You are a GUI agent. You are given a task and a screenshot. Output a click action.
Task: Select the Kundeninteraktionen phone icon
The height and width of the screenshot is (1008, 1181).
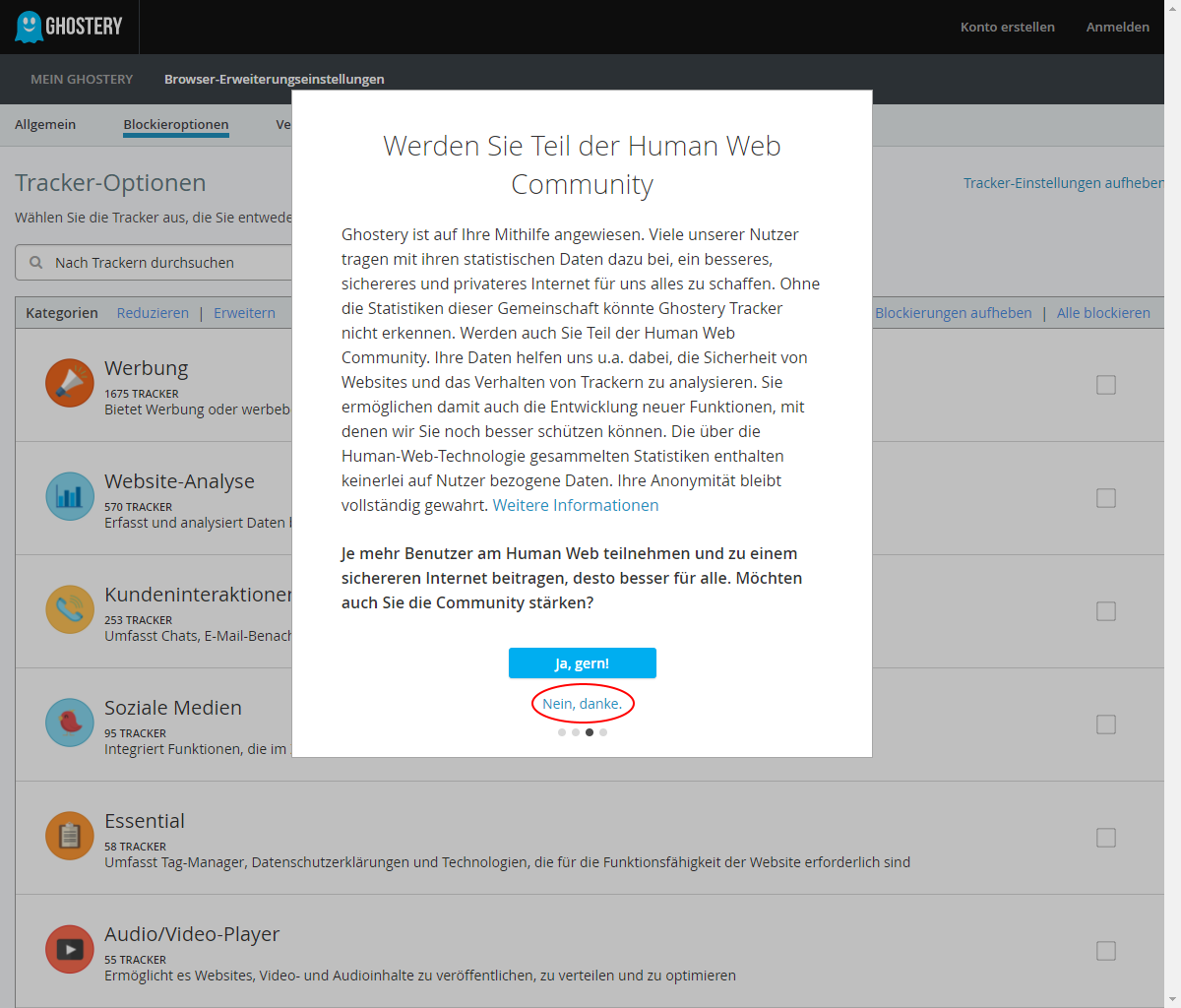[70, 609]
